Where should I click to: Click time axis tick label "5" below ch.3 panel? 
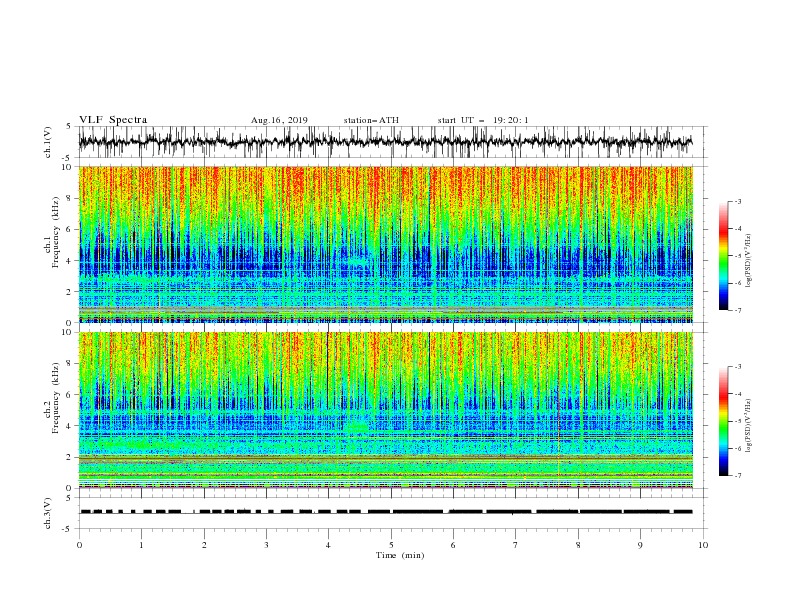391,545
